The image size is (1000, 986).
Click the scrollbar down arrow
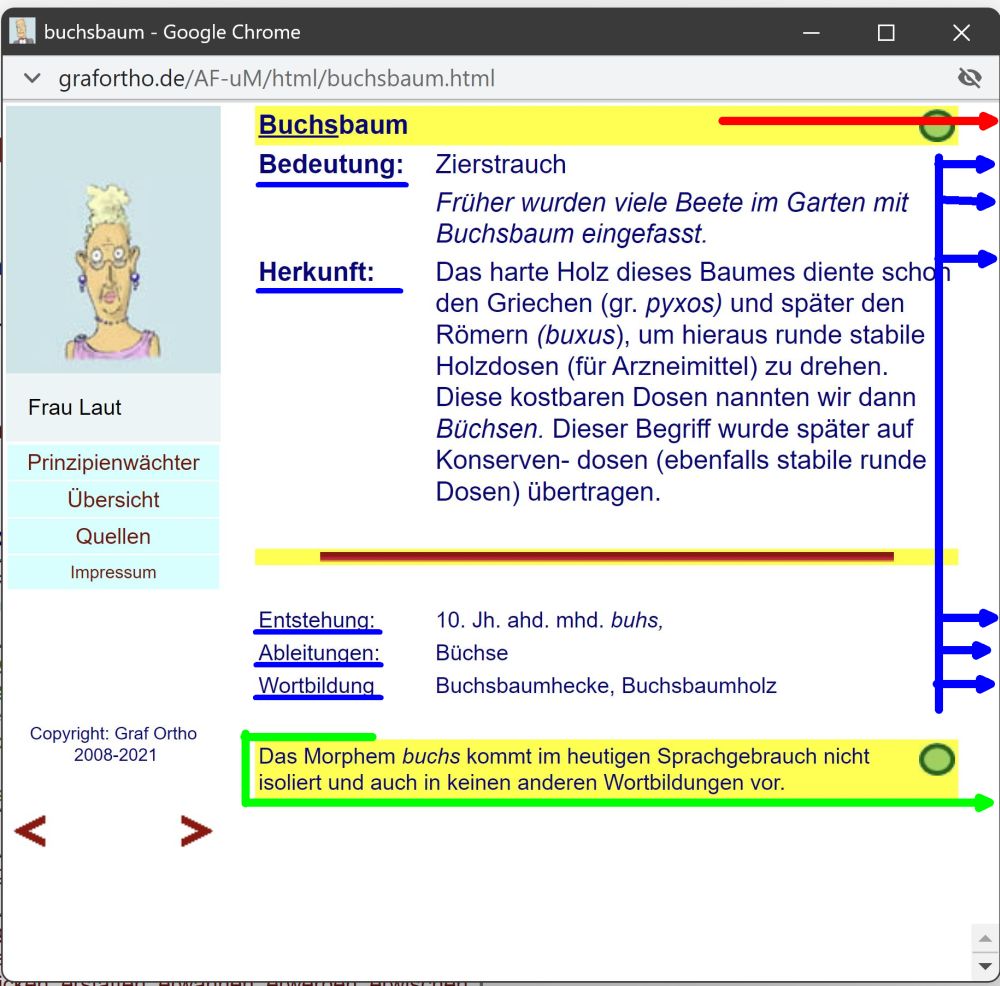pos(985,966)
